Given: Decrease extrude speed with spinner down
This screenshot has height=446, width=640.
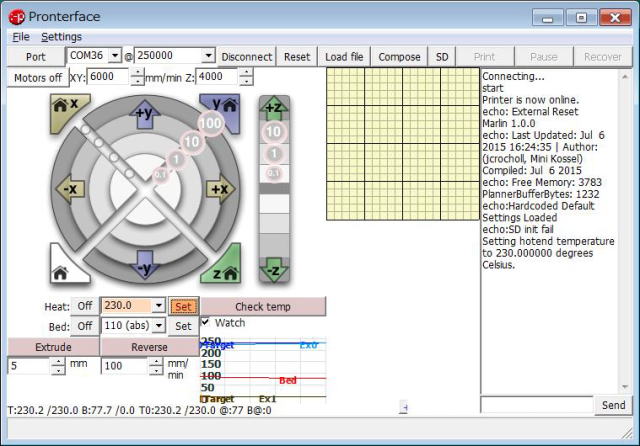Looking at the screenshot, I should 156,370.
